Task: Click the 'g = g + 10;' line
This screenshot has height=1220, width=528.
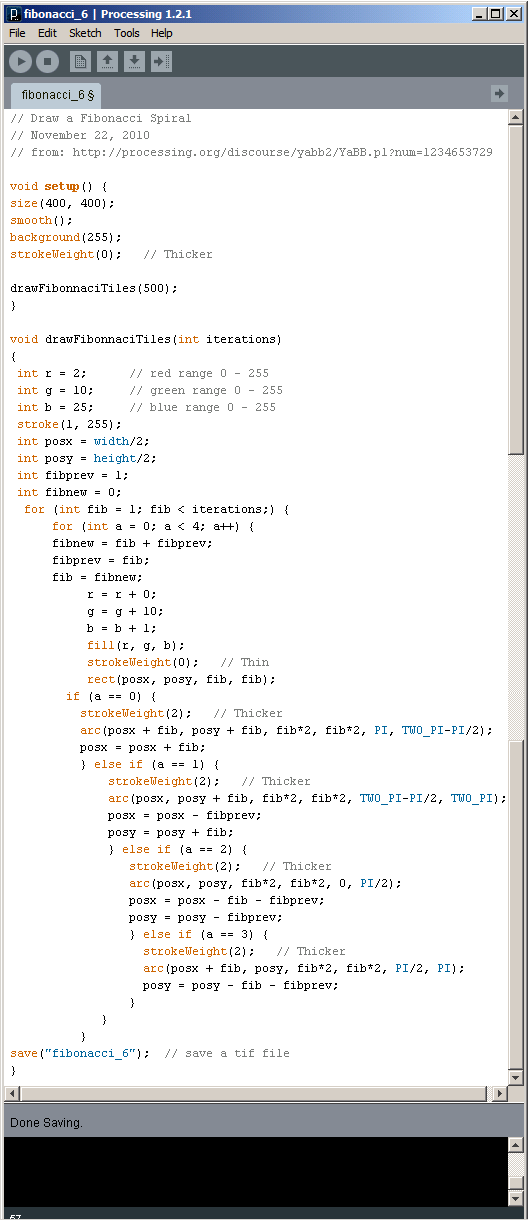Action: pyautogui.click(x=125, y=611)
